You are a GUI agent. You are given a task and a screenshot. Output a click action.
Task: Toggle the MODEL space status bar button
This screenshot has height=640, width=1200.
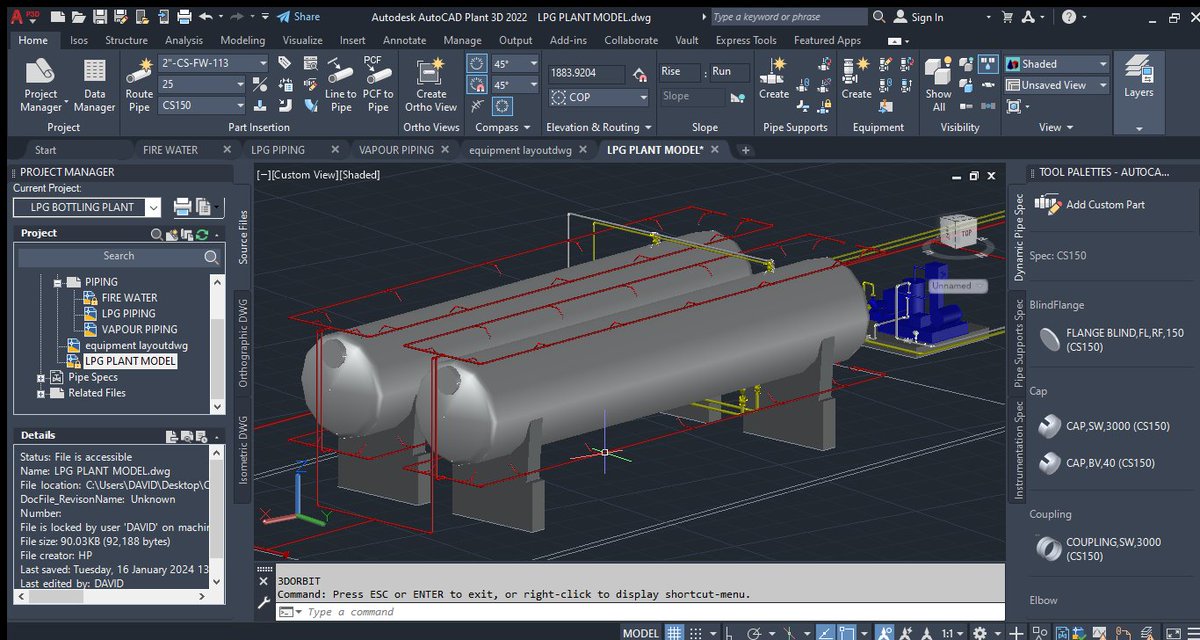(641, 633)
